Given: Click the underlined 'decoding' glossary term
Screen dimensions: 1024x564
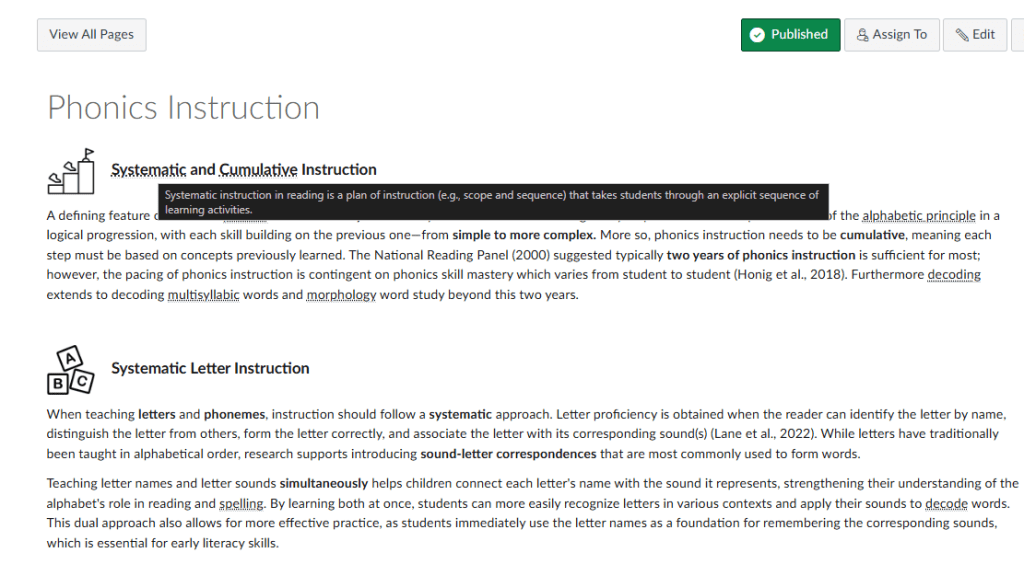Looking at the screenshot, I should [954, 275].
